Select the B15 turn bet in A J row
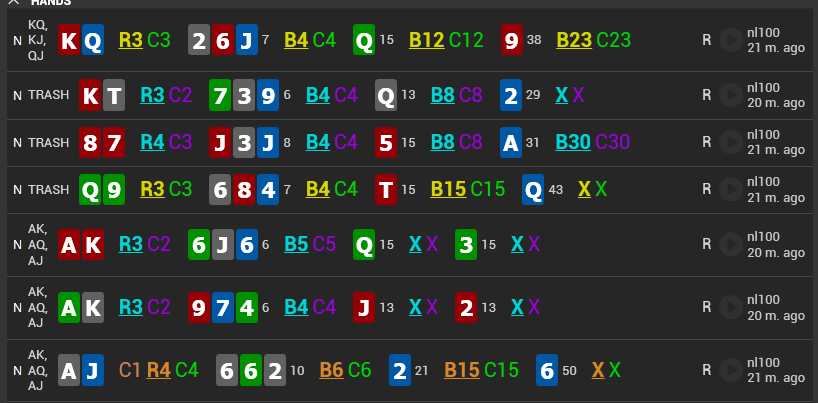 462,370
